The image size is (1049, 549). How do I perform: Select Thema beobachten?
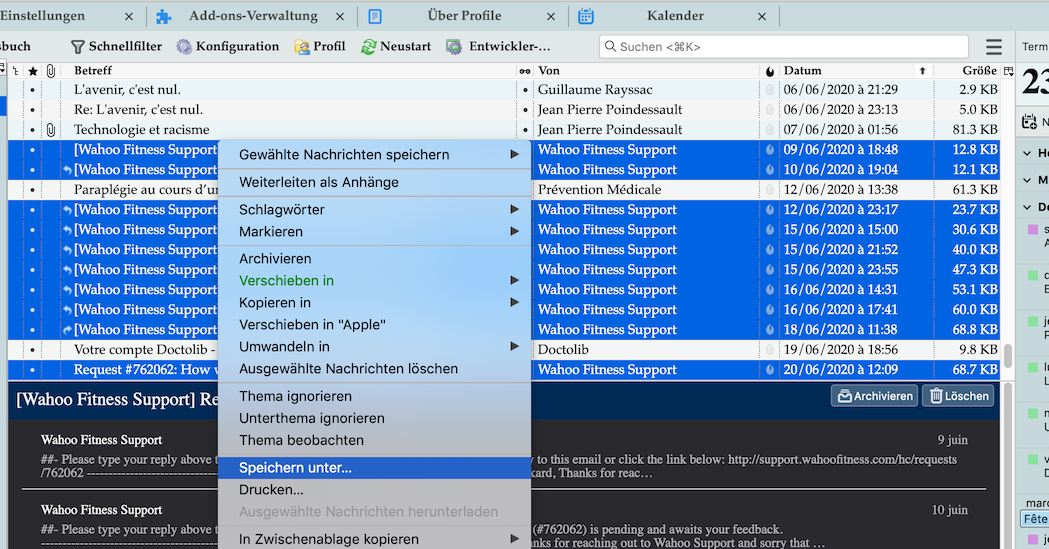[x=375, y=441]
